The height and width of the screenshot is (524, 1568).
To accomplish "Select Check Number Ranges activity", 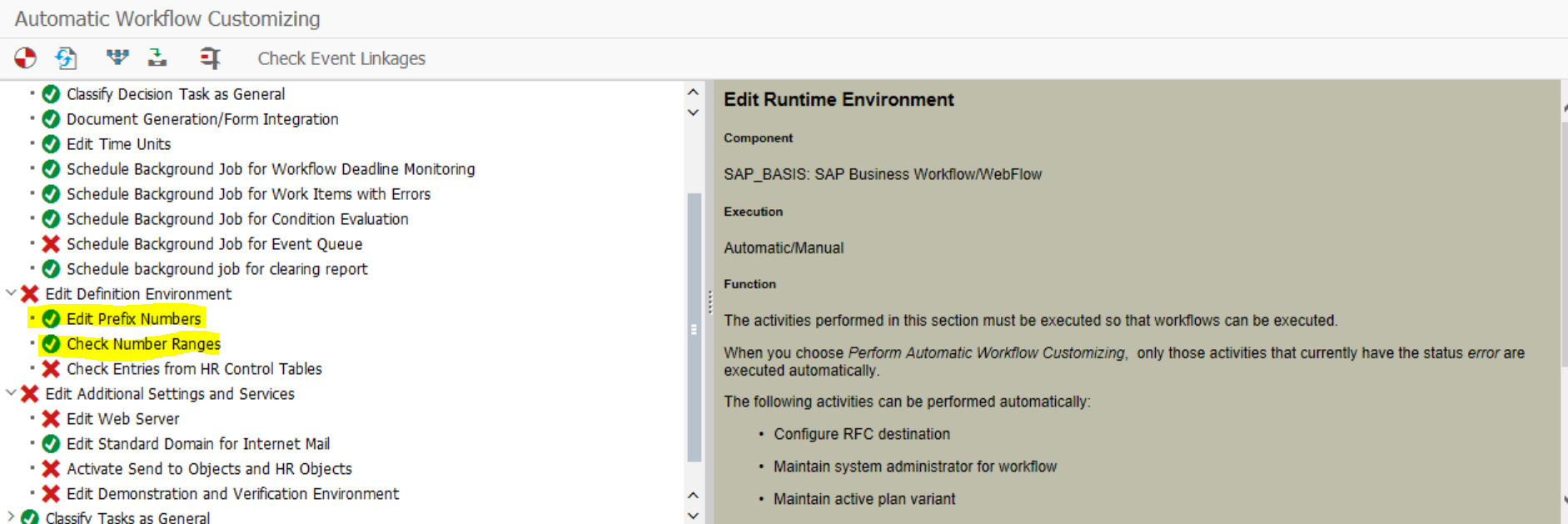I will pos(143,344).
